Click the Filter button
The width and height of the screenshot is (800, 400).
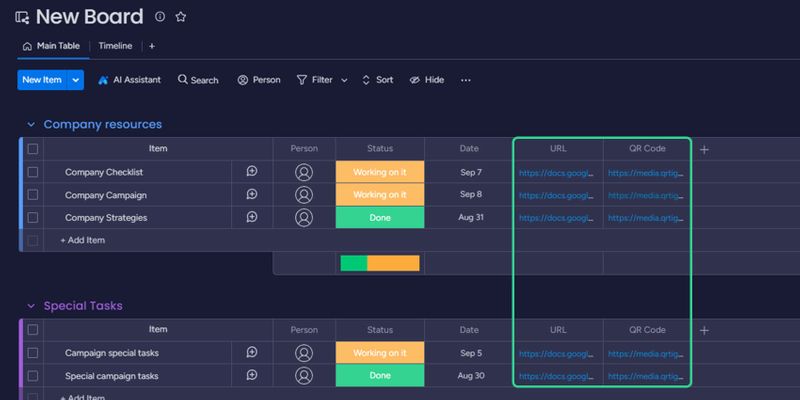pos(315,80)
